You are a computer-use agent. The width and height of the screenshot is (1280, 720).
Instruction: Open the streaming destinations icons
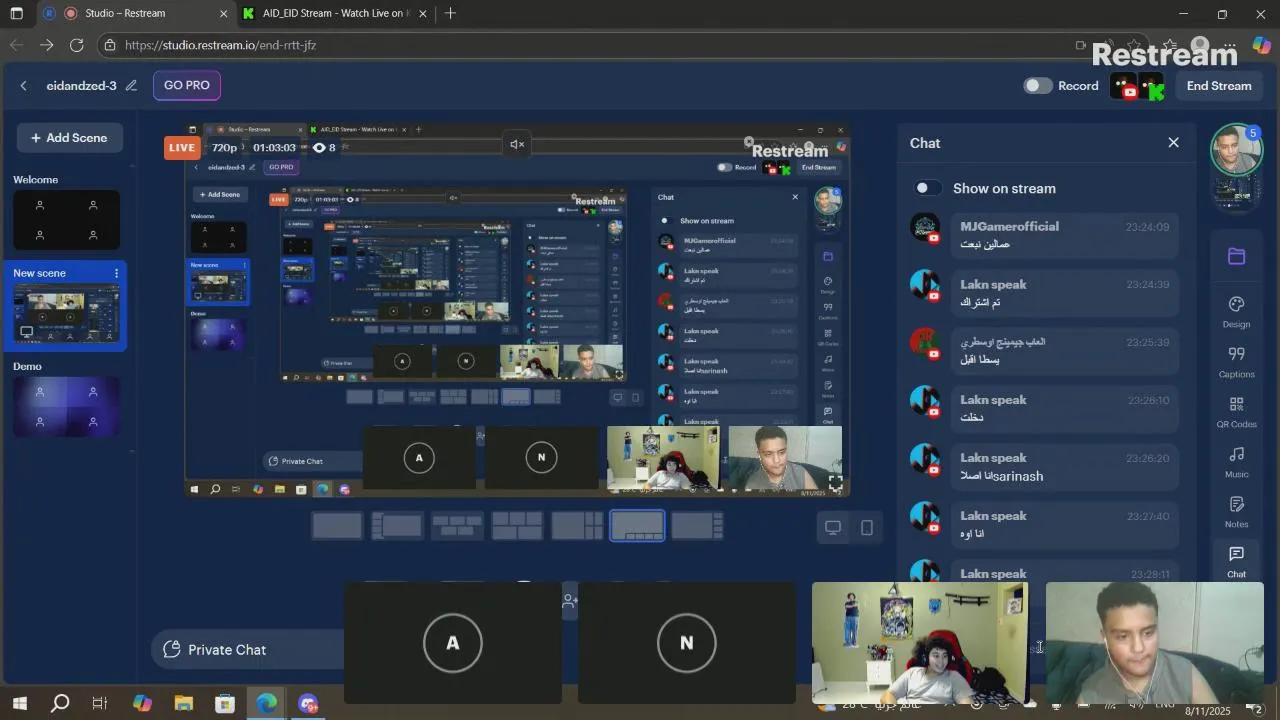click(x=1140, y=87)
